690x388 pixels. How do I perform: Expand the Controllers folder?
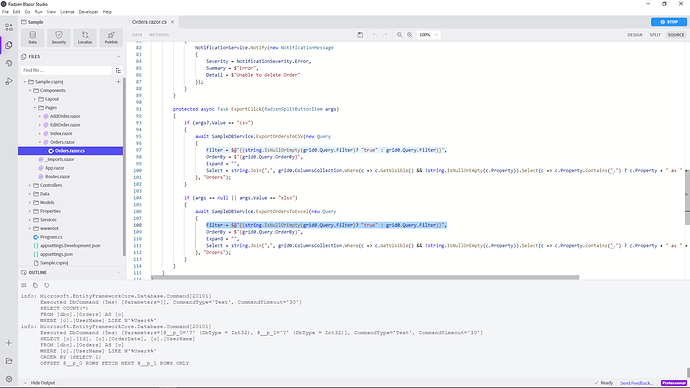click(x=30, y=185)
